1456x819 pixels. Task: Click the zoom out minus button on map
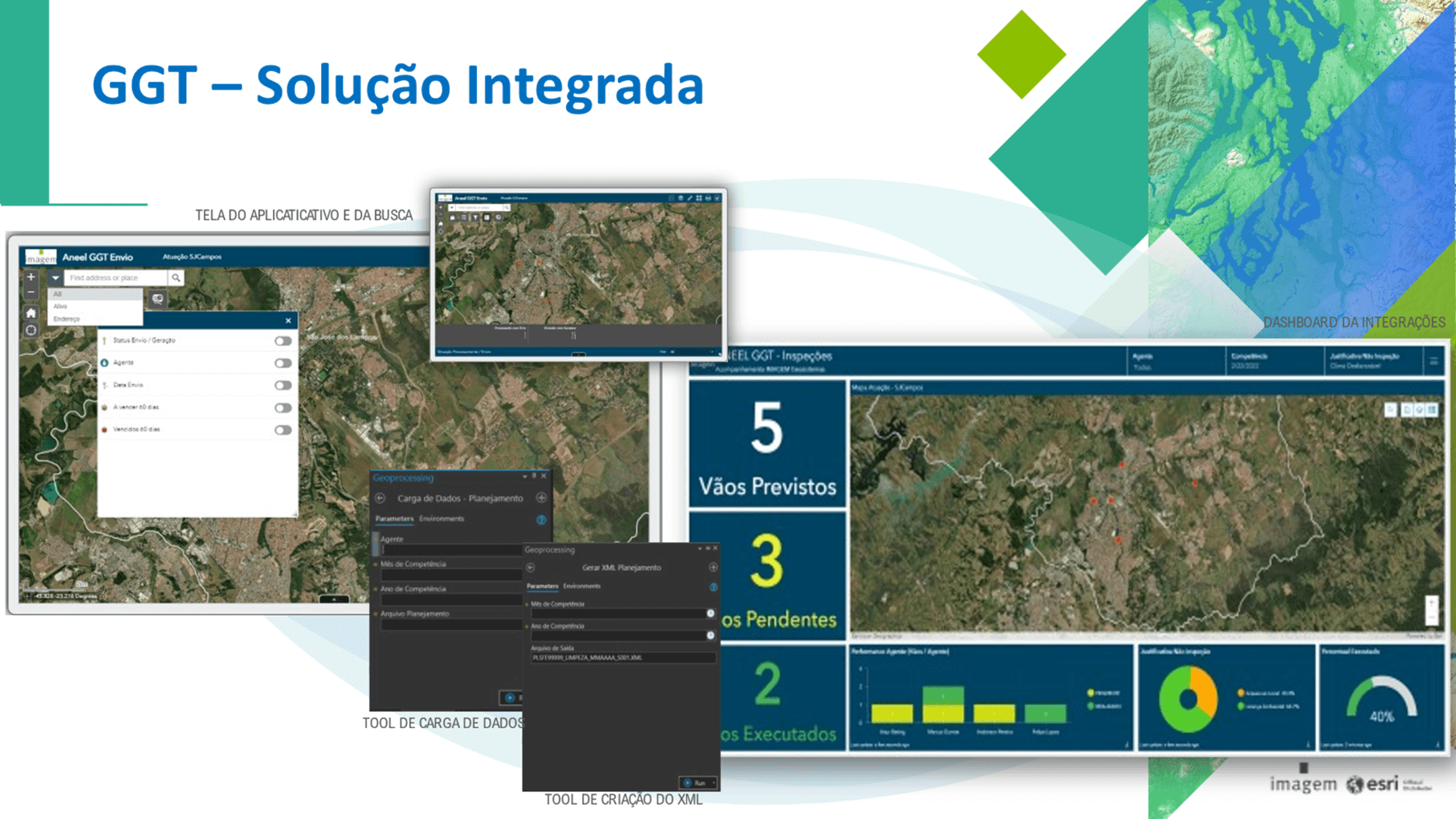click(31, 292)
